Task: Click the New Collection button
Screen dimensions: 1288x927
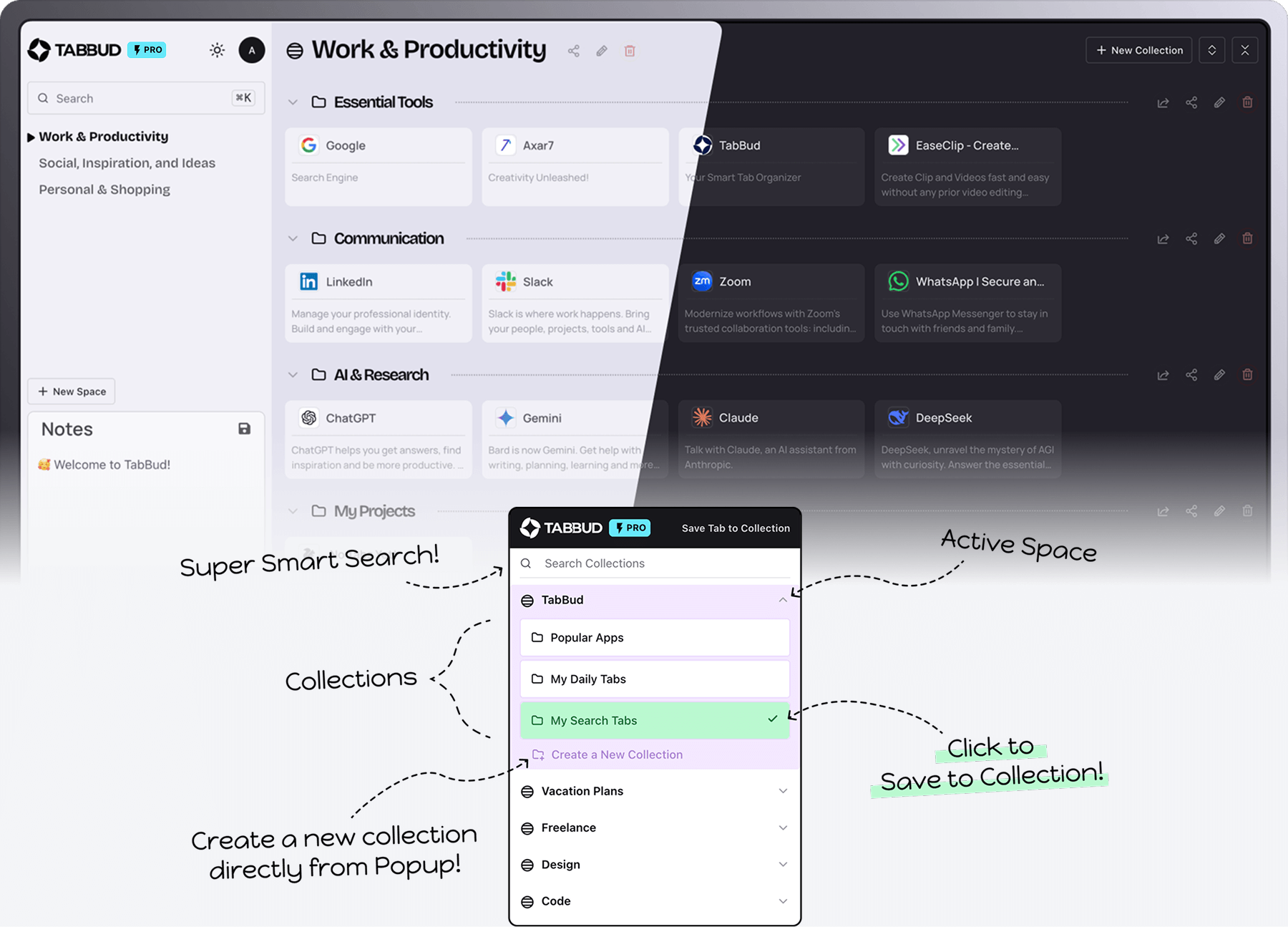Action: pyautogui.click(x=1138, y=50)
